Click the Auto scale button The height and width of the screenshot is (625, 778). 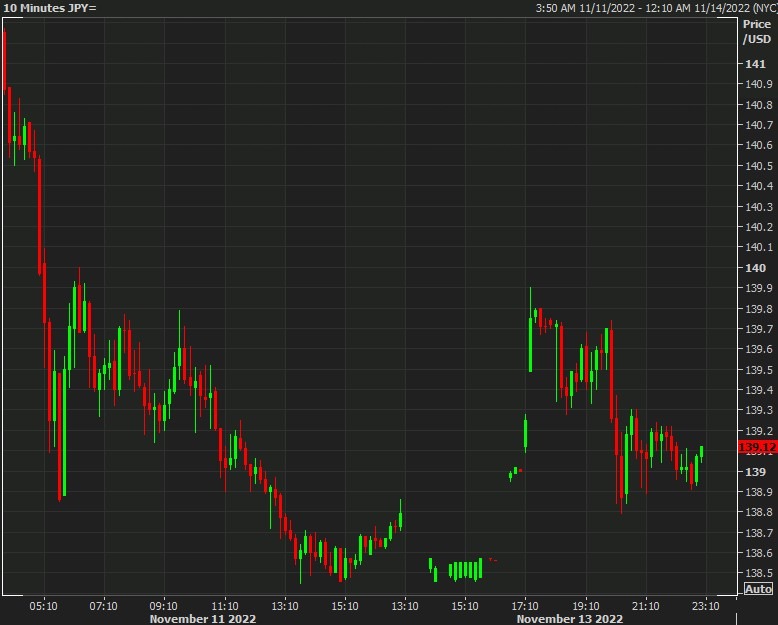tap(758, 589)
